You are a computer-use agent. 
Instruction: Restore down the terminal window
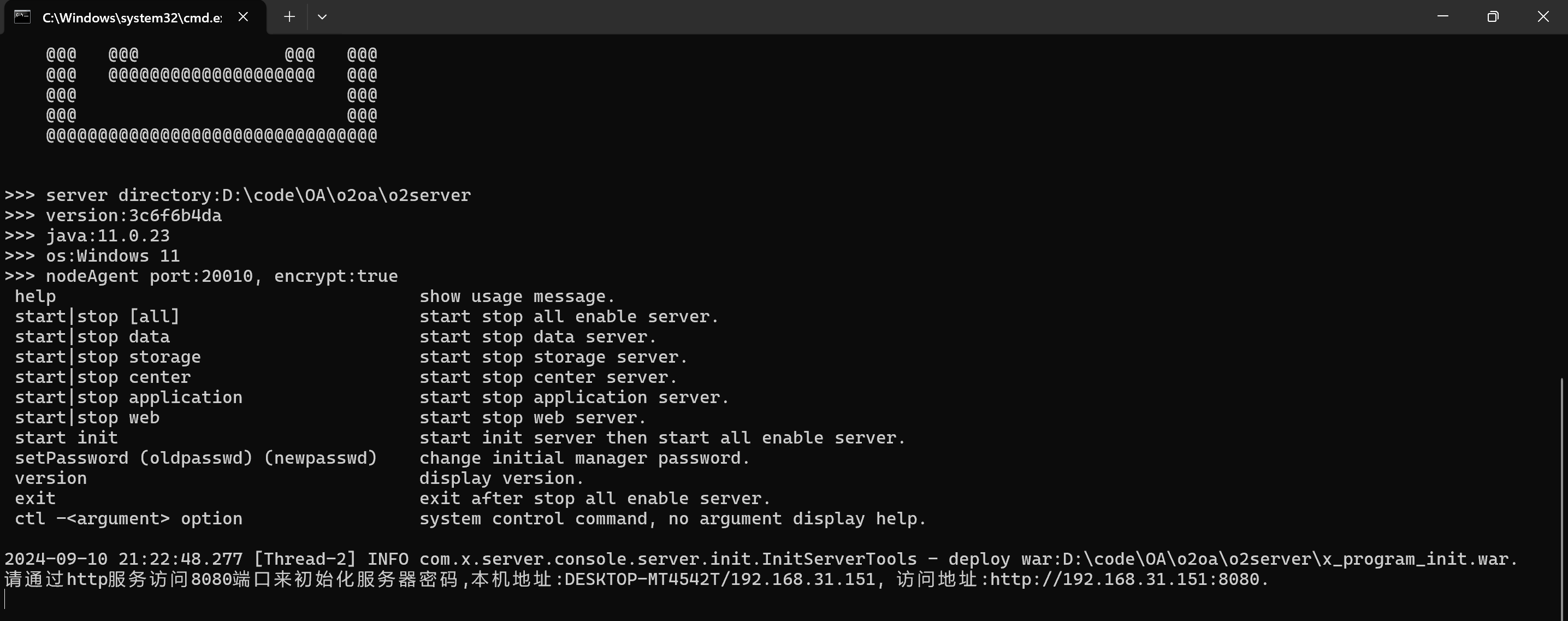click(1493, 16)
